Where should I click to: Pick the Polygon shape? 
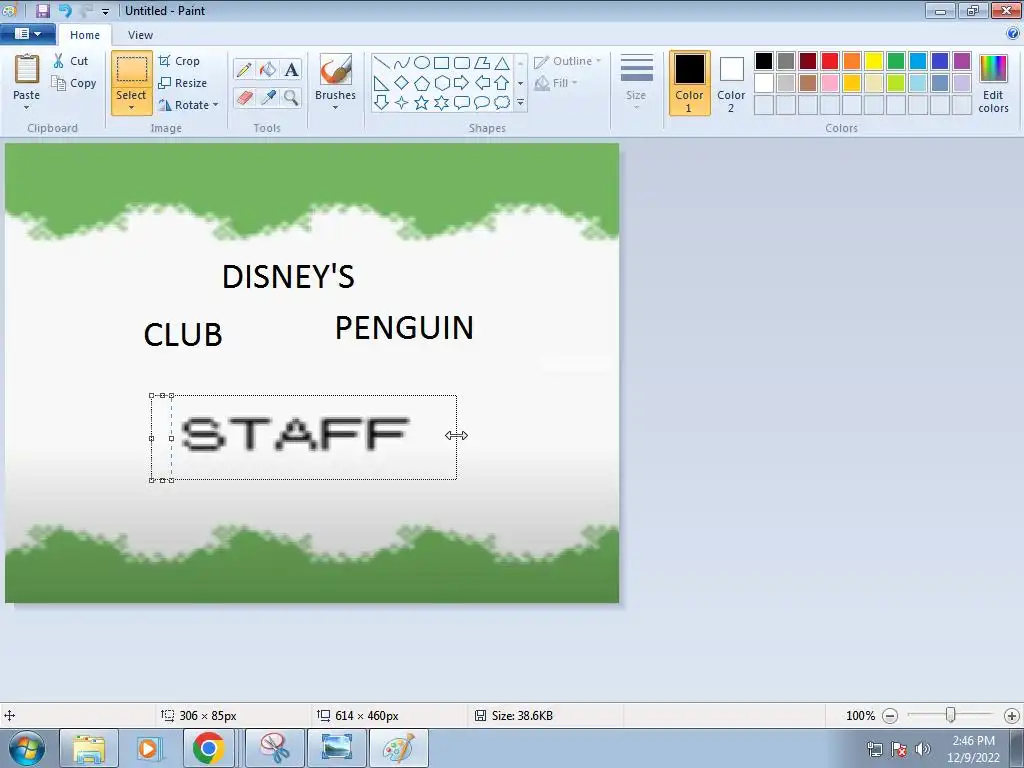(482, 63)
